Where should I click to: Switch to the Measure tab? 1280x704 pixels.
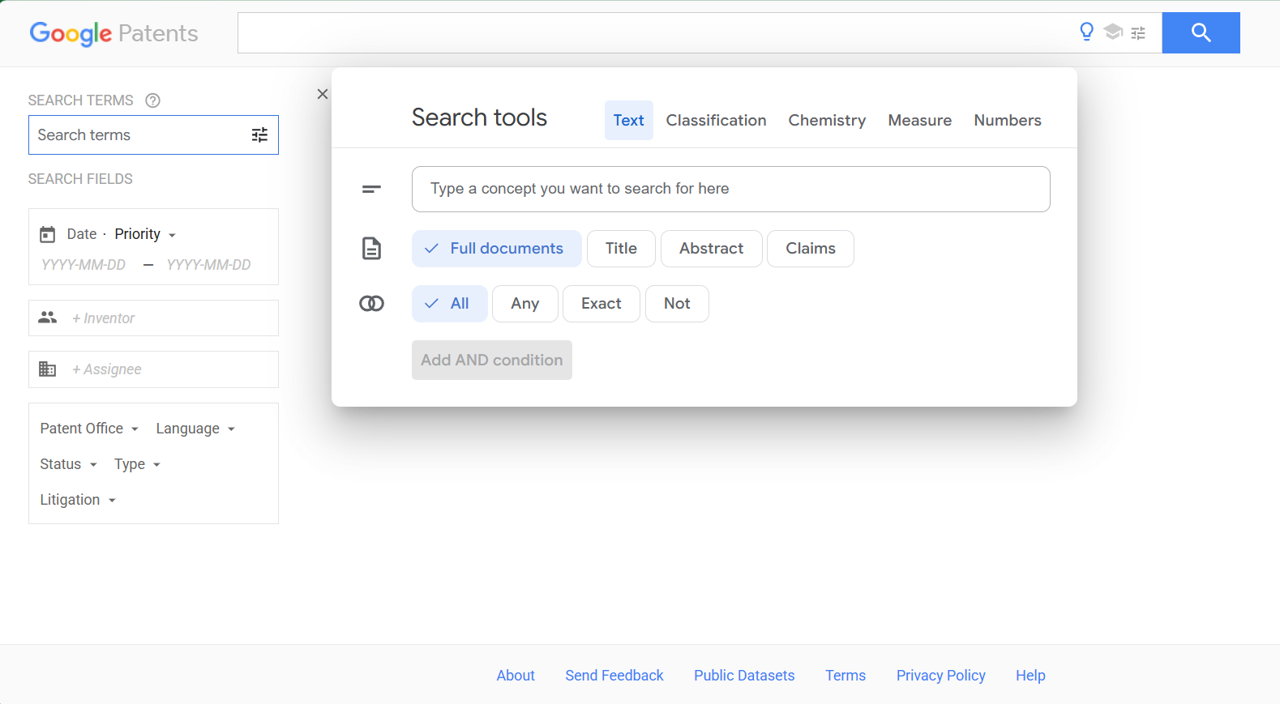click(x=920, y=120)
